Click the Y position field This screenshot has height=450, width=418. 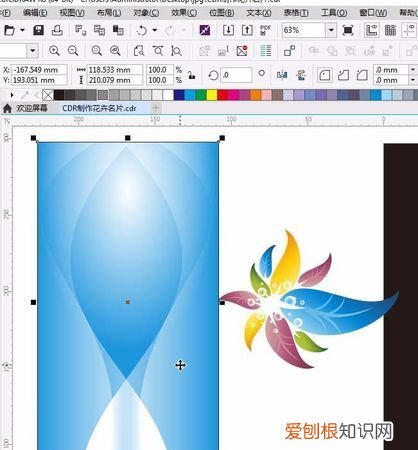[39, 80]
